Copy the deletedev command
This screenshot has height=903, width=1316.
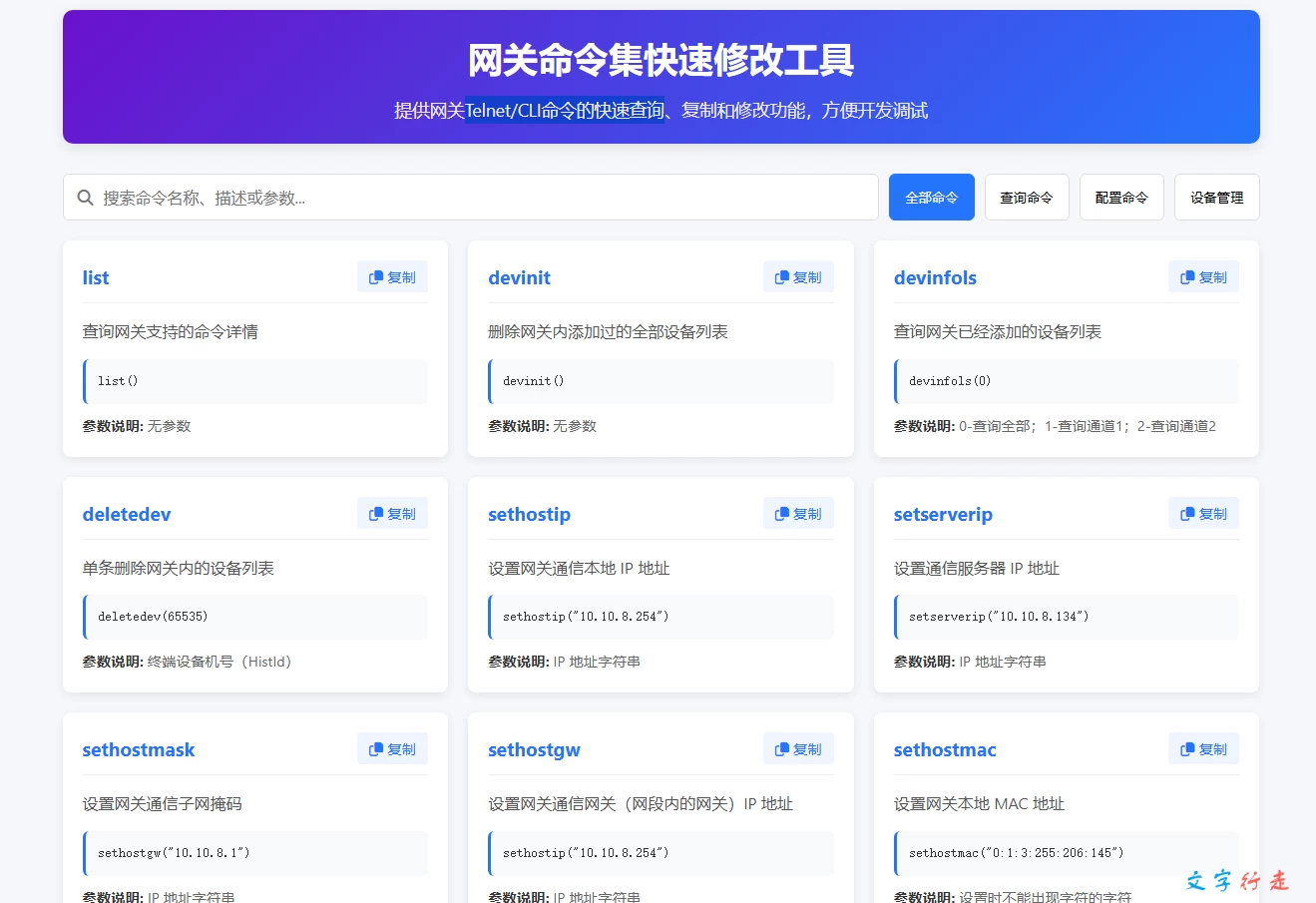click(392, 514)
